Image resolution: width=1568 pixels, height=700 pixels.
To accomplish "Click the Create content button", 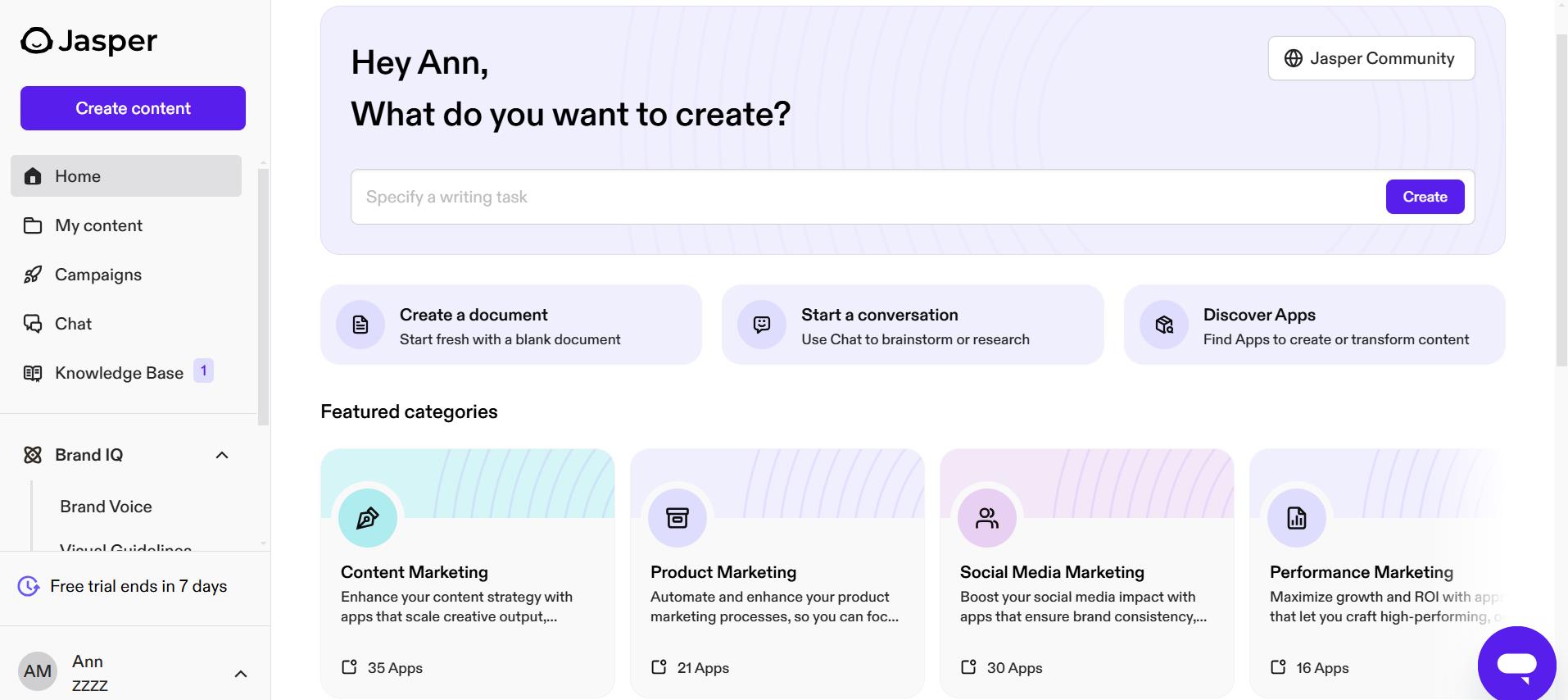I will [x=133, y=108].
